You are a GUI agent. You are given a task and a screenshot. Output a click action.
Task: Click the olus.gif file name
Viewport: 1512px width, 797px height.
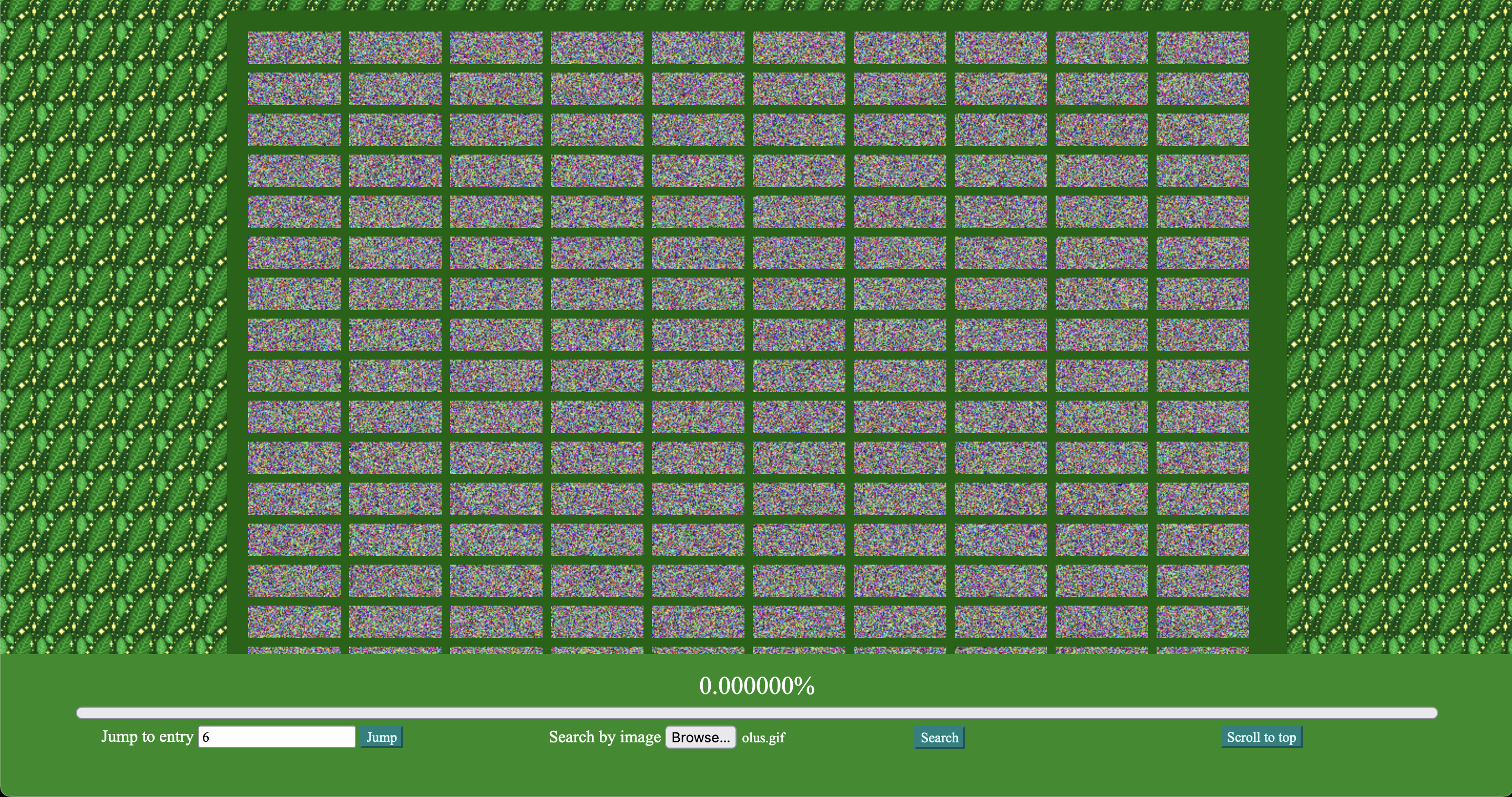tap(763, 738)
